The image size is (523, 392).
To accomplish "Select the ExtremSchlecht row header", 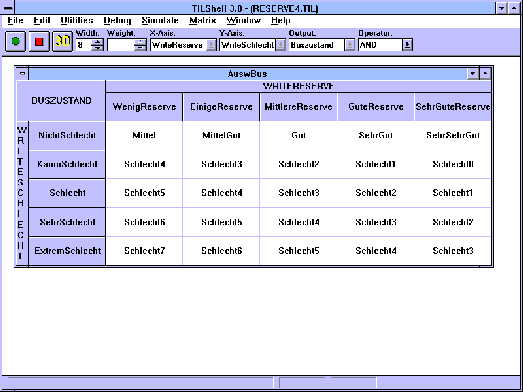I will coord(67,251).
